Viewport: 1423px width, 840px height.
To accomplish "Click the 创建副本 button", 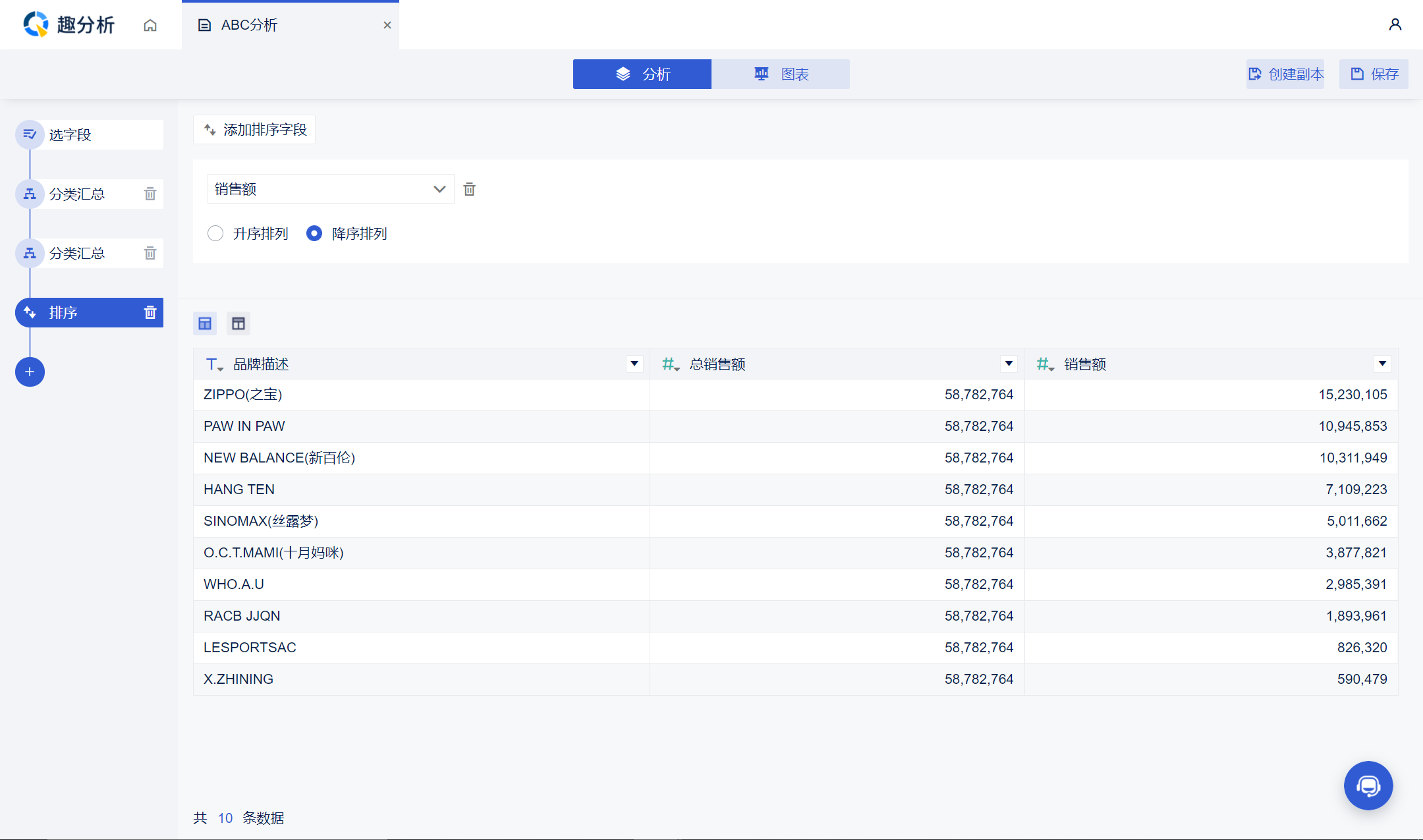I will point(1285,74).
